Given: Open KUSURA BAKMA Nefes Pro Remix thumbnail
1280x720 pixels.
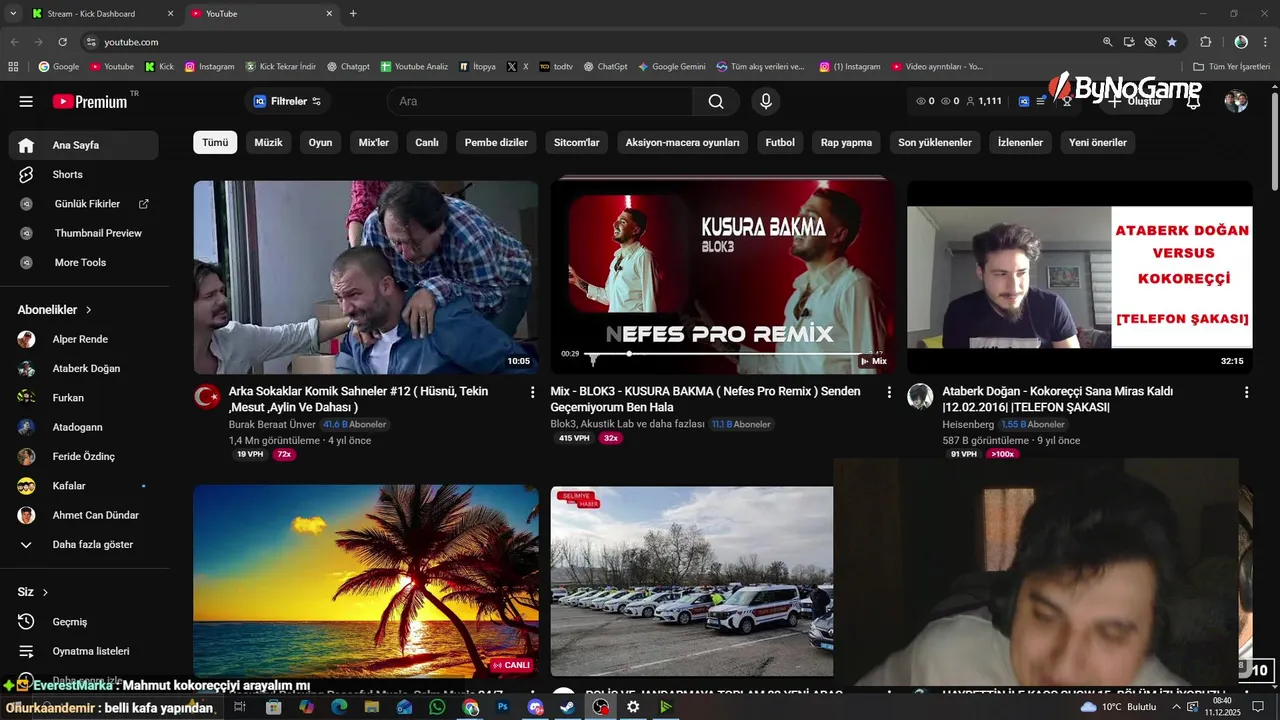Looking at the screenshot, I should click(723, 277).
